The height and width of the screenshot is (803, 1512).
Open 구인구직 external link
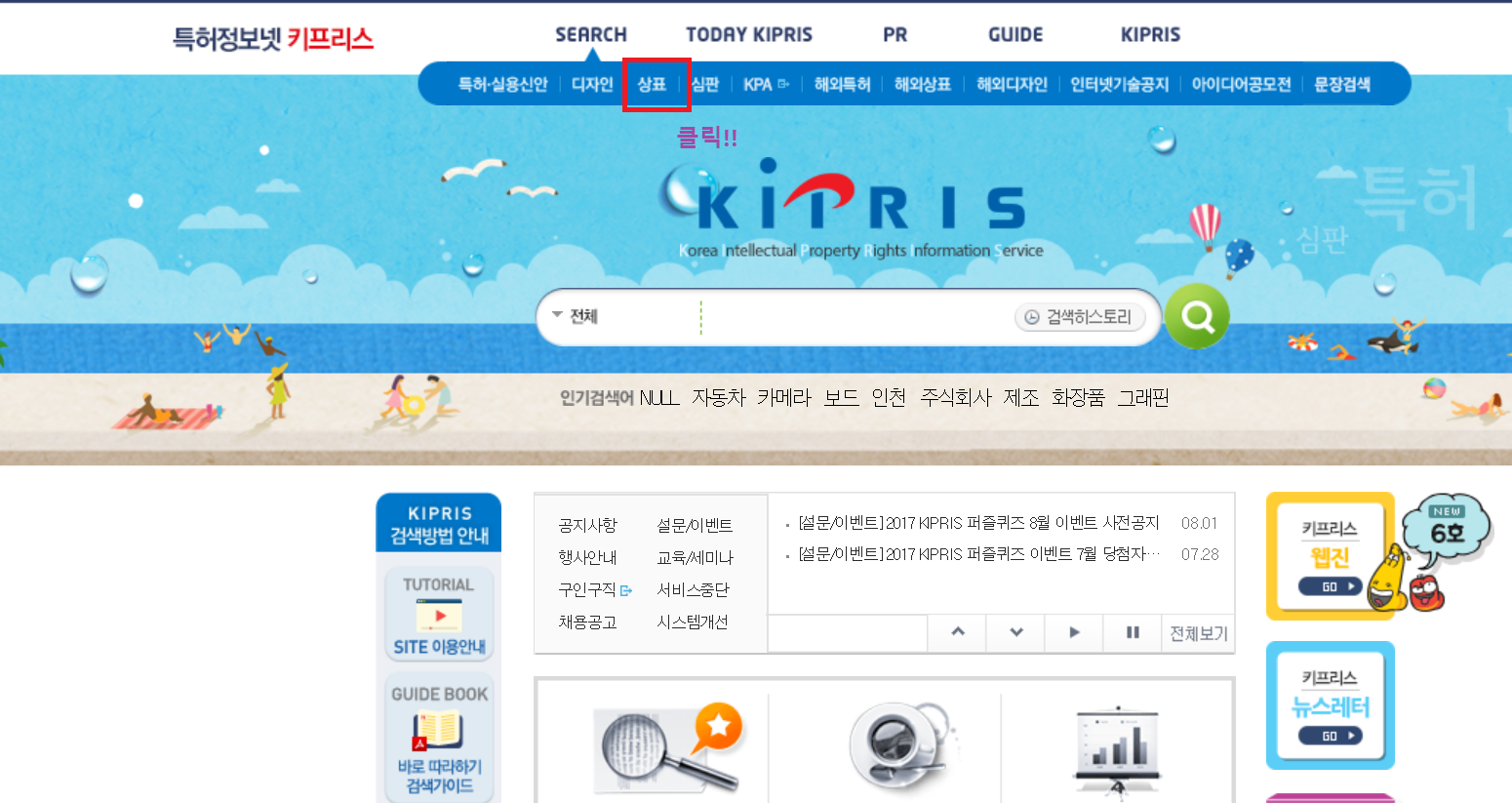595,589
